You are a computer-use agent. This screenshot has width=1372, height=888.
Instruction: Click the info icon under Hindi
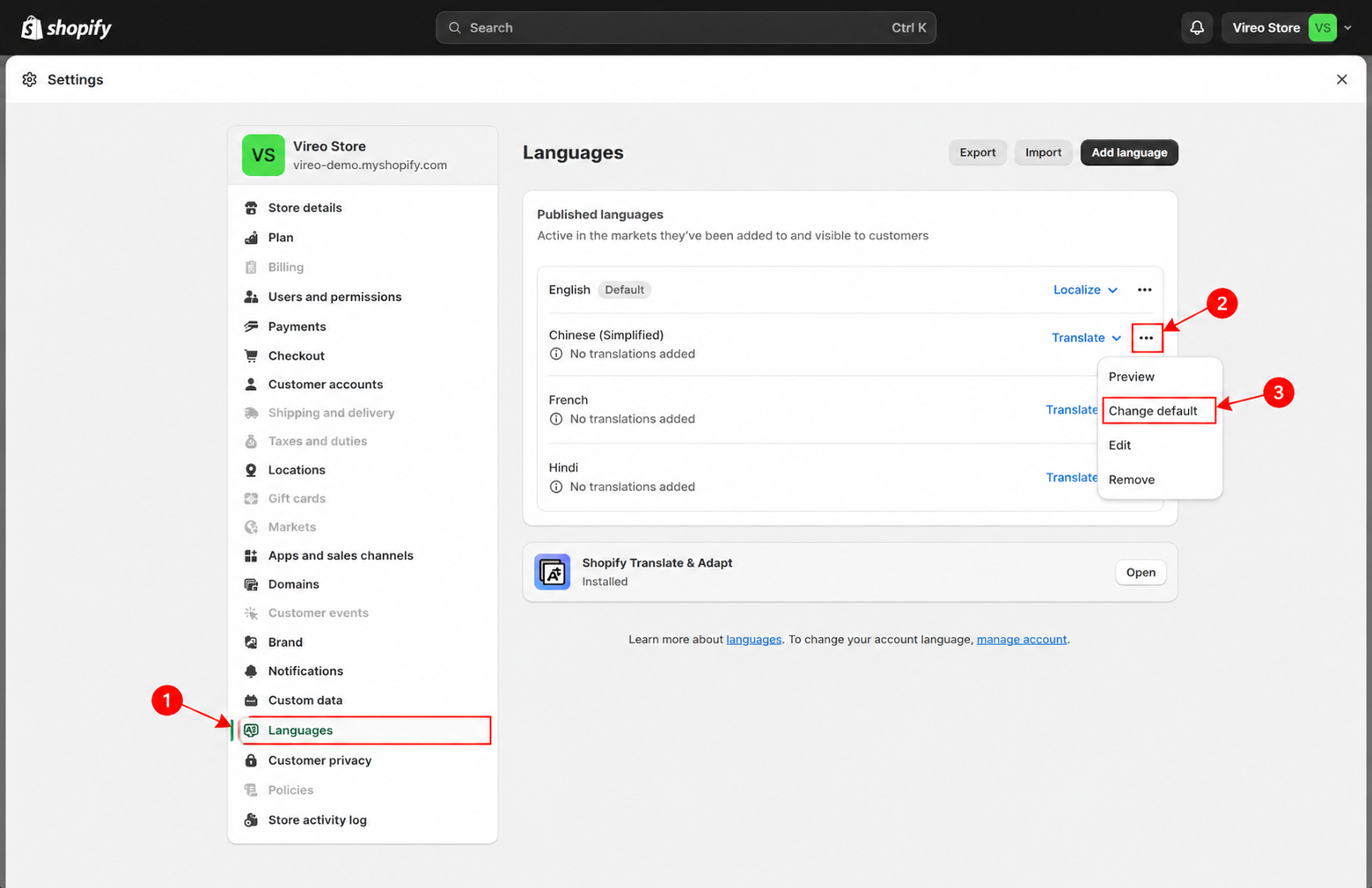point(556,487)
